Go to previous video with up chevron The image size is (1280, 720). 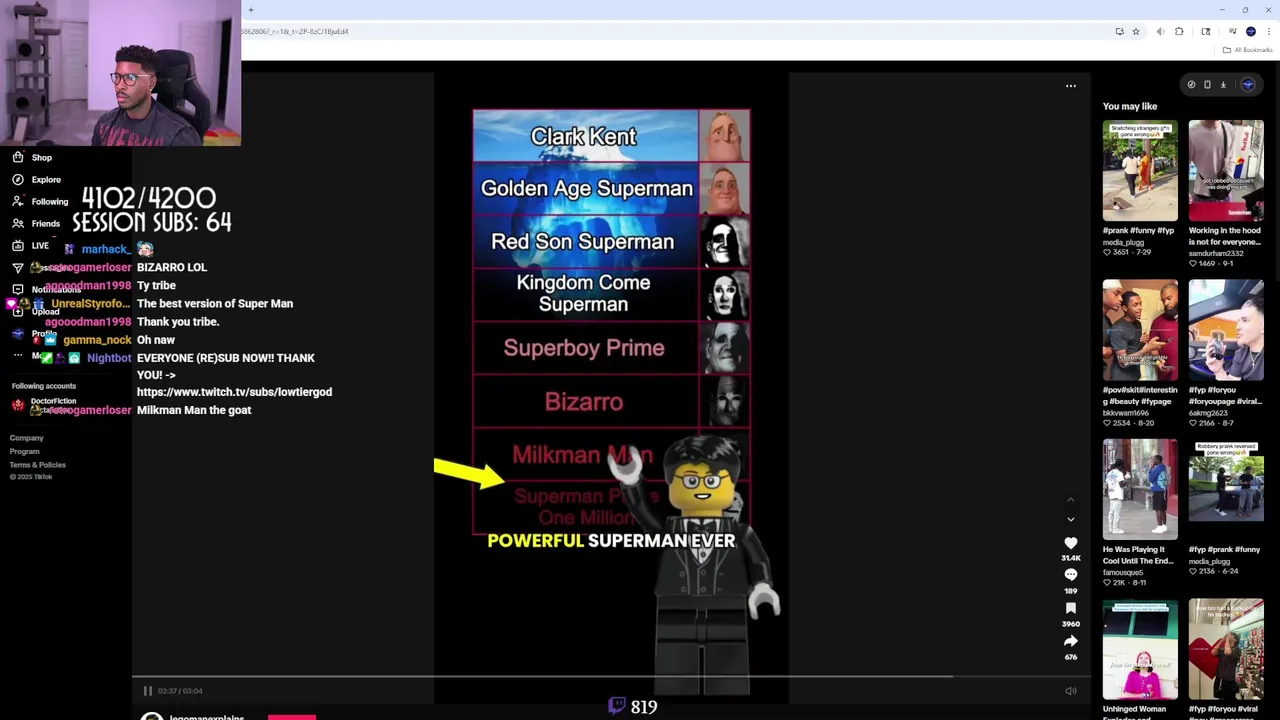coord(1071,500)
